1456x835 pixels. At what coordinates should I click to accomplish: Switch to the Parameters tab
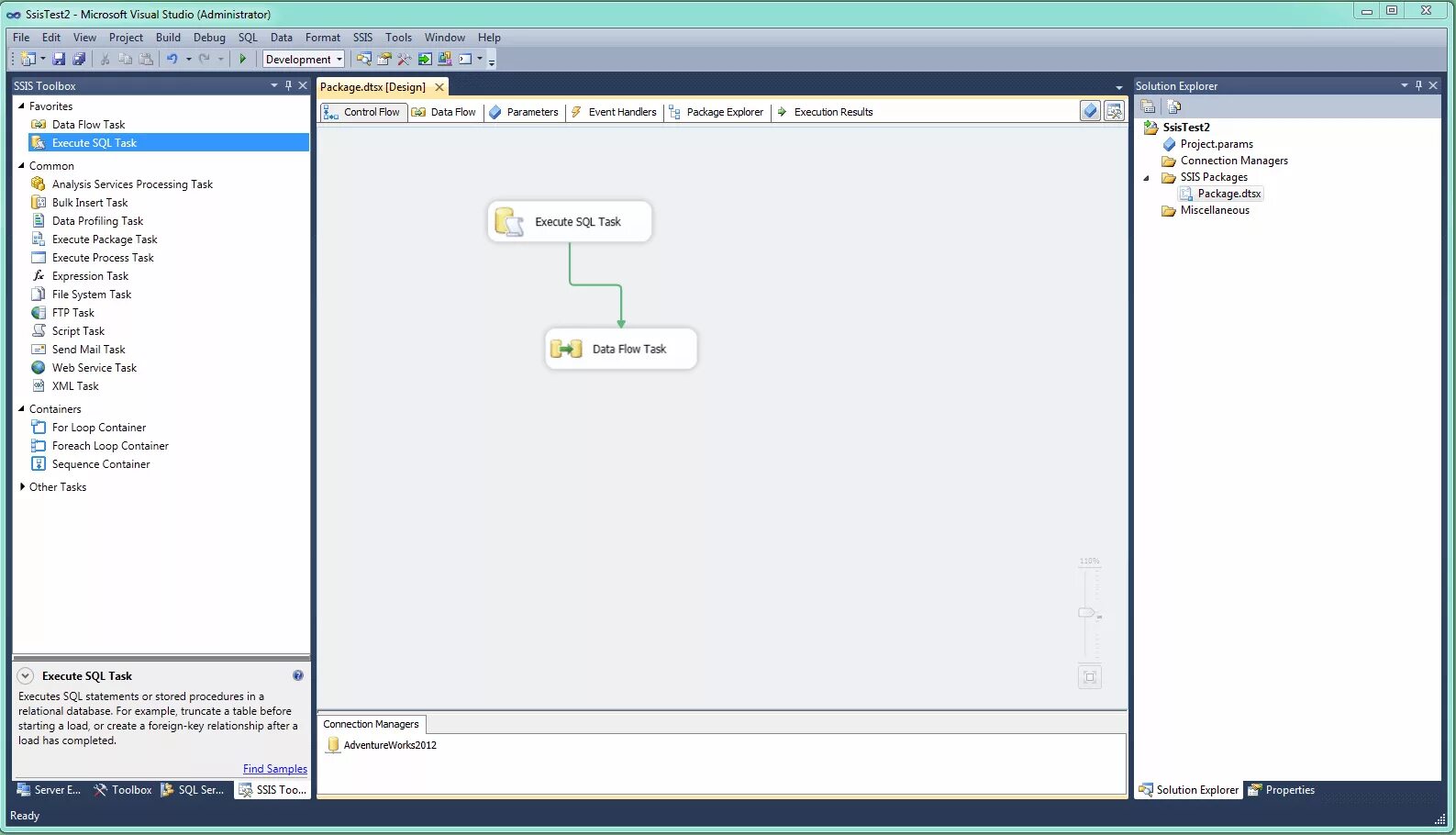(x=523, y=112)
